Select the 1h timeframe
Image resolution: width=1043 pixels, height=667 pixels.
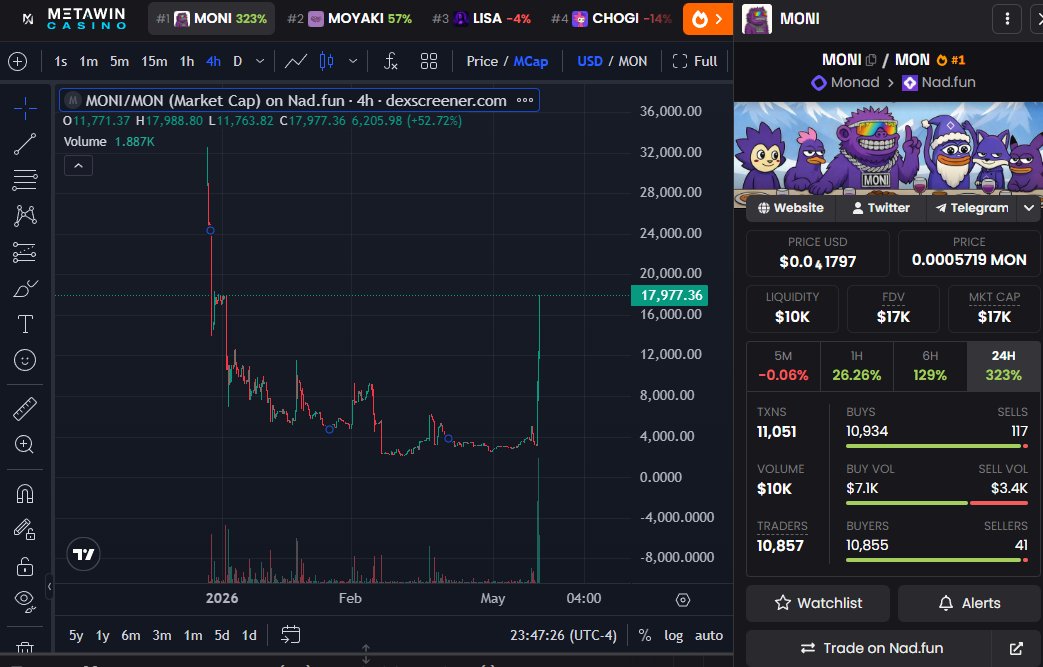tap(187, 61)
